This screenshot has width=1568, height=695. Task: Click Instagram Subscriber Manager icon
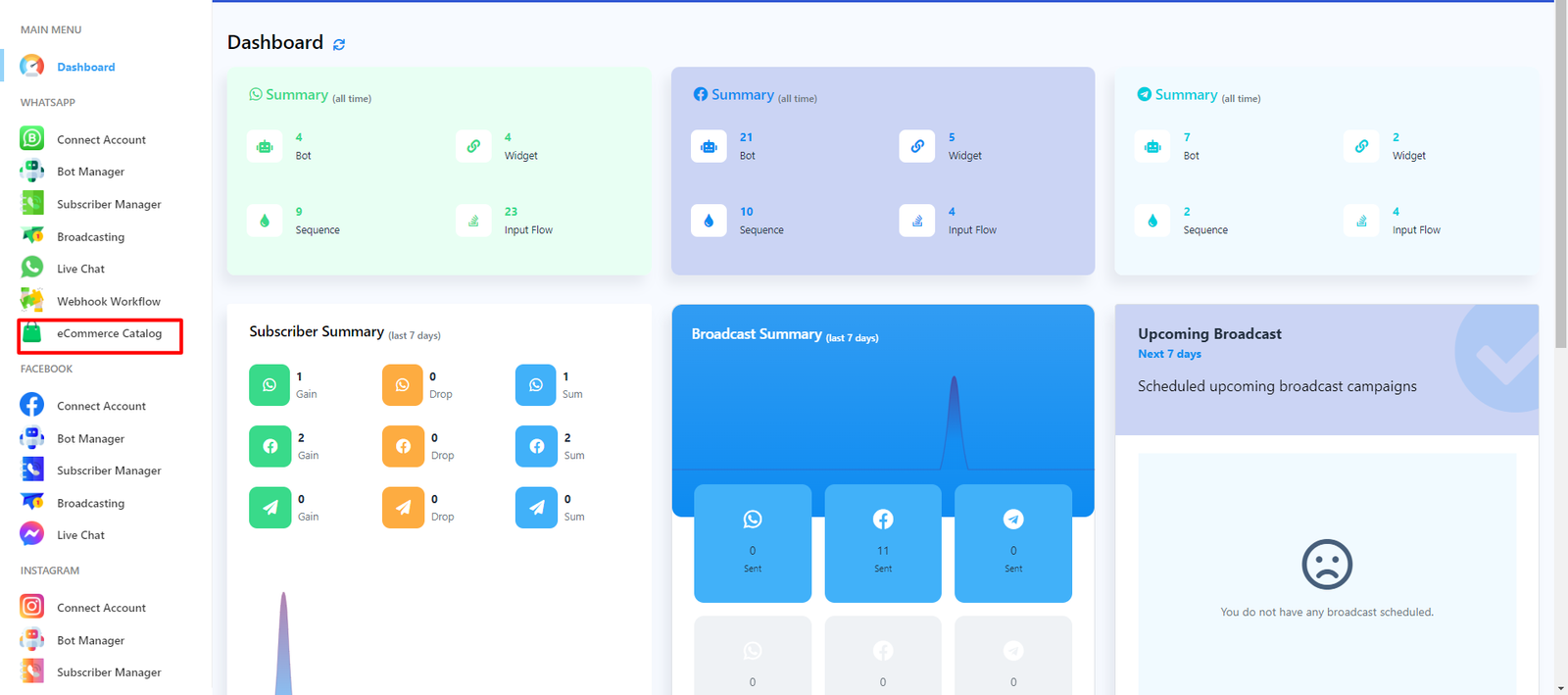coord(31,671)
